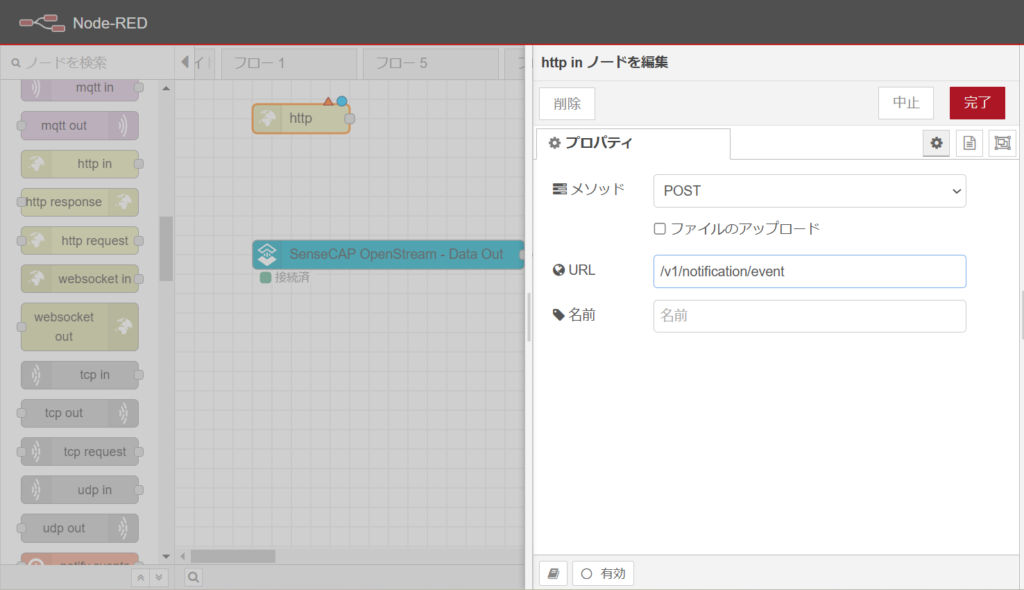This screenshot has width=1024, height=590.
Task: Toggle the 有効 enabled state button
Action: point(603,574)
